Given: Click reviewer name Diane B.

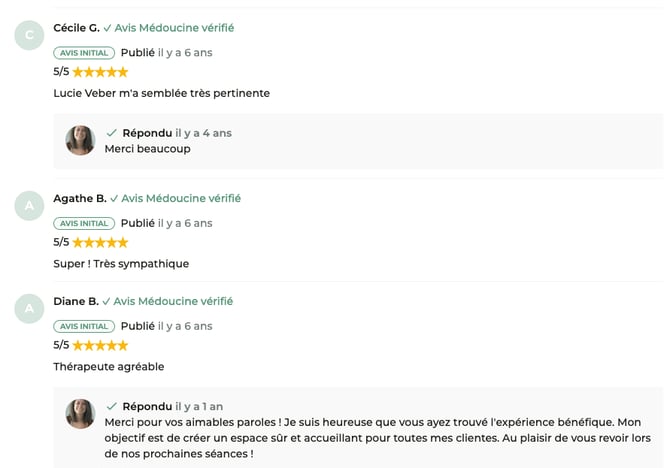Looking at the screenshot, I should [x=76, y=301].
